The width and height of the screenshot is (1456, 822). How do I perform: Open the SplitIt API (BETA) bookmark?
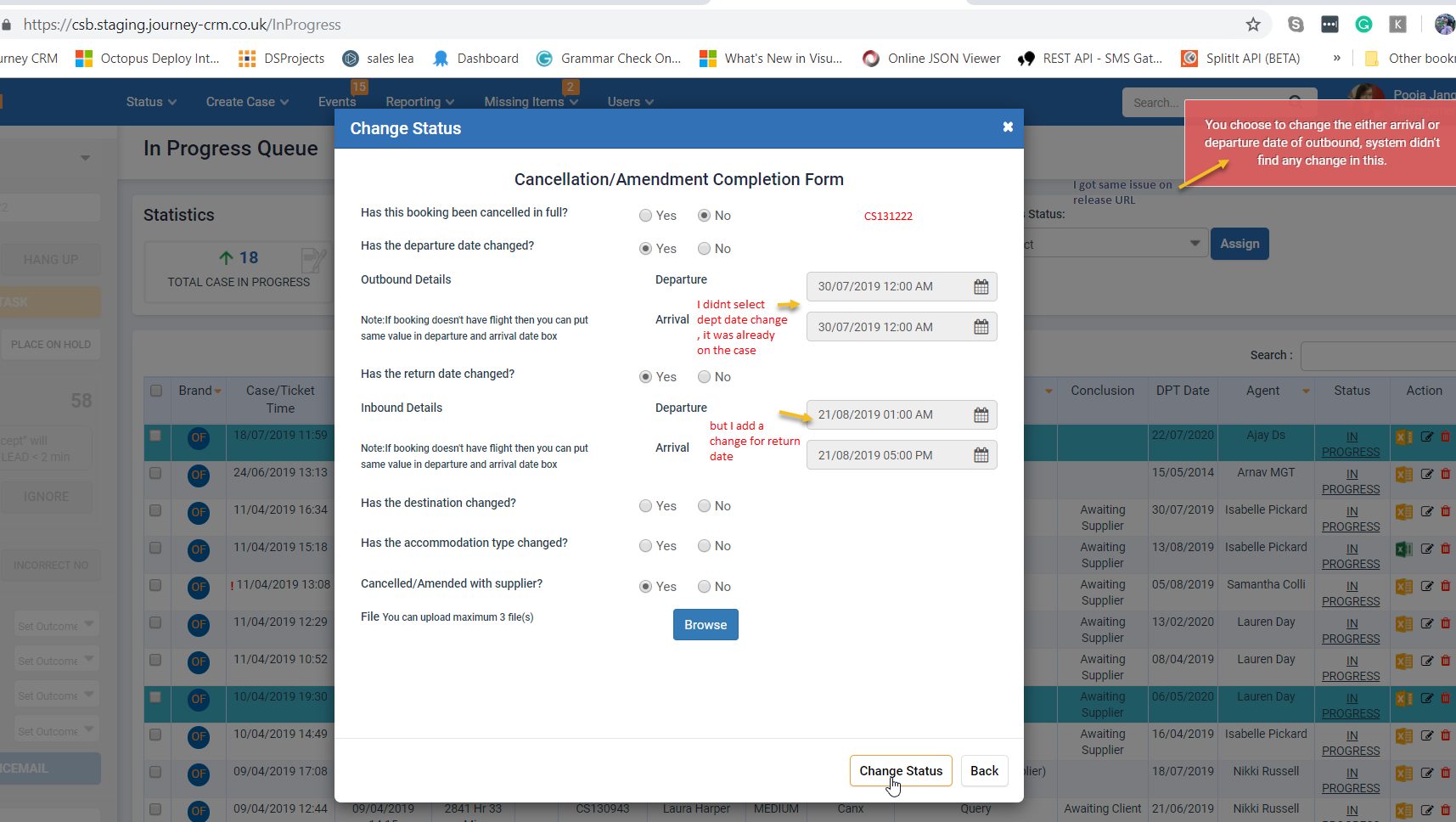coord(1240,59)
